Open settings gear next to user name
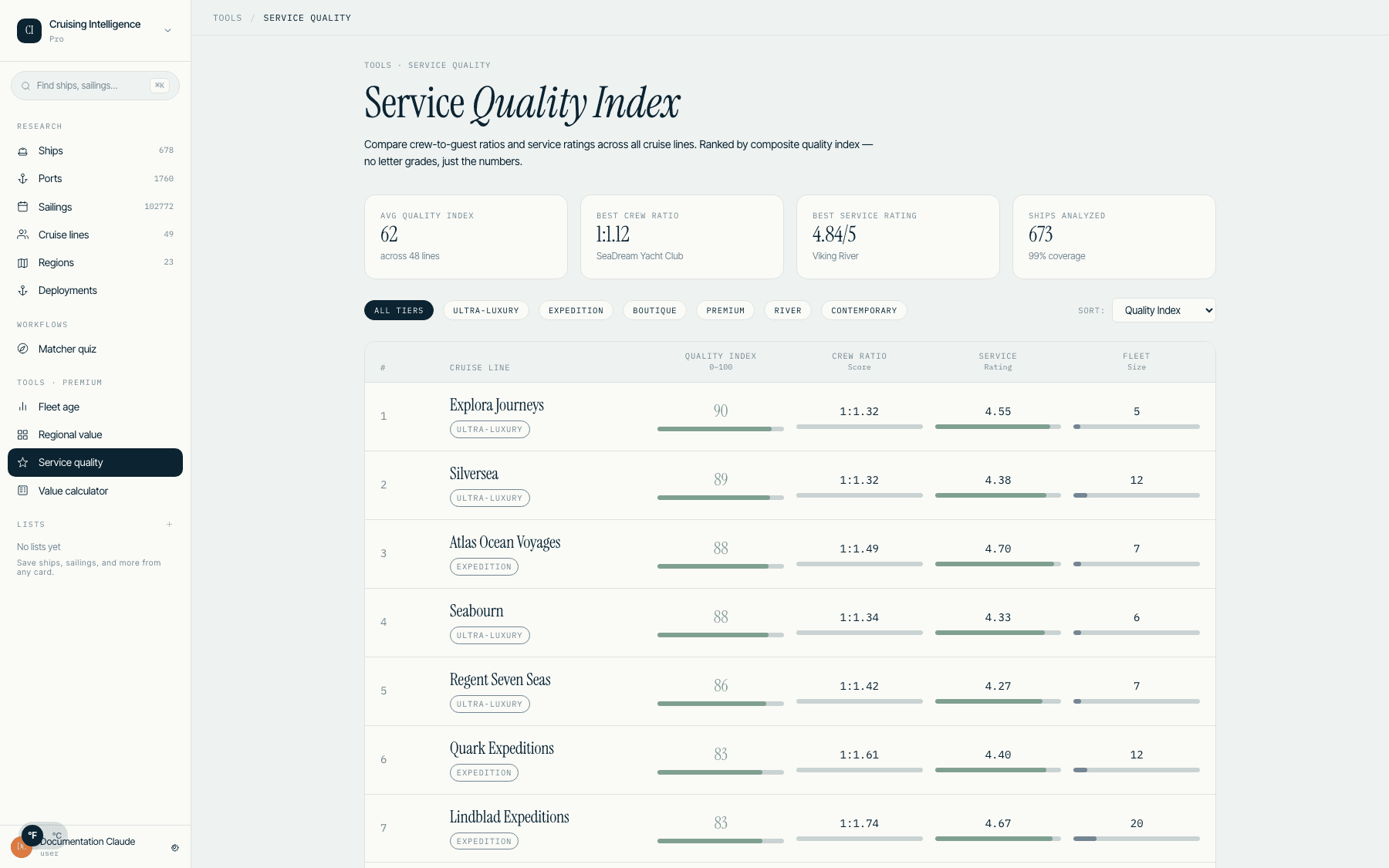This screenshot has width=1389, height=868. pyautogui.click(x=175, y=847)
